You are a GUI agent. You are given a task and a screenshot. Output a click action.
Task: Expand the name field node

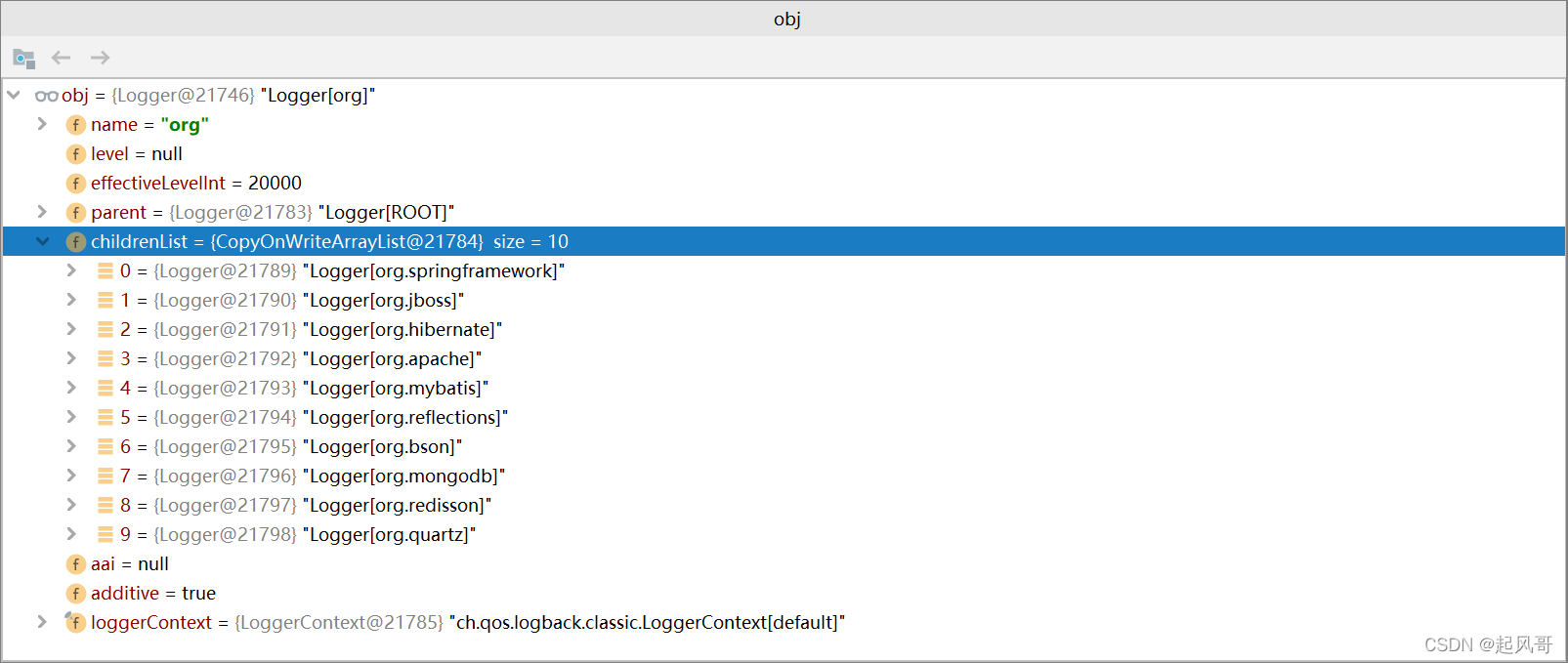(42, 124)
